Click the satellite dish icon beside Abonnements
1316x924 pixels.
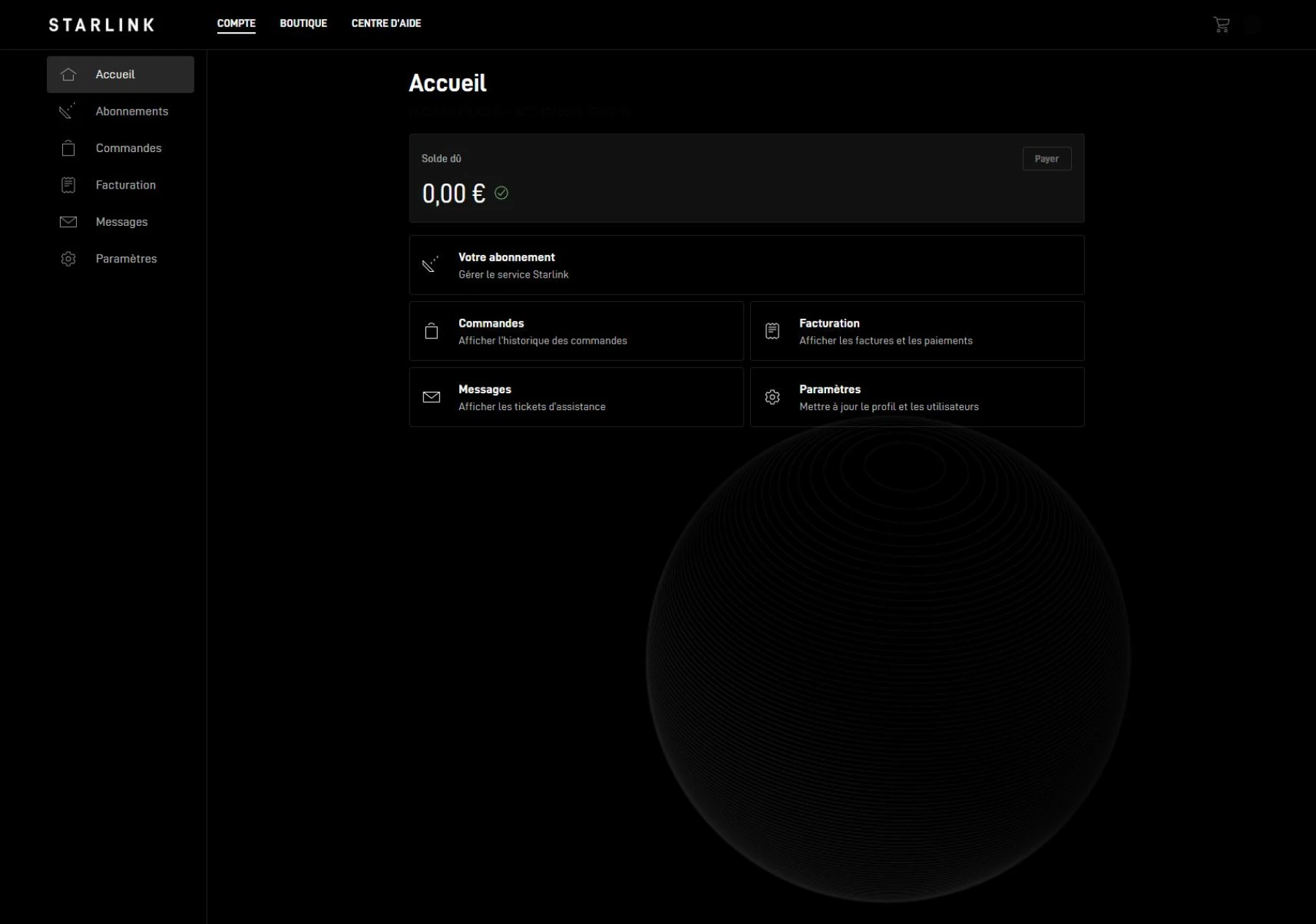pyautogui.click(x=67, y=111)
